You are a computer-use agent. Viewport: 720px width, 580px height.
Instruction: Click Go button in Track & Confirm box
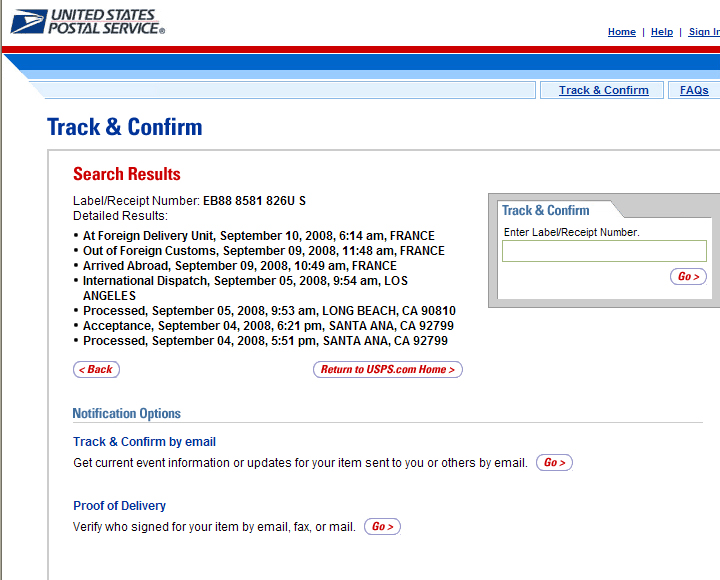click(x=688, y=276)
